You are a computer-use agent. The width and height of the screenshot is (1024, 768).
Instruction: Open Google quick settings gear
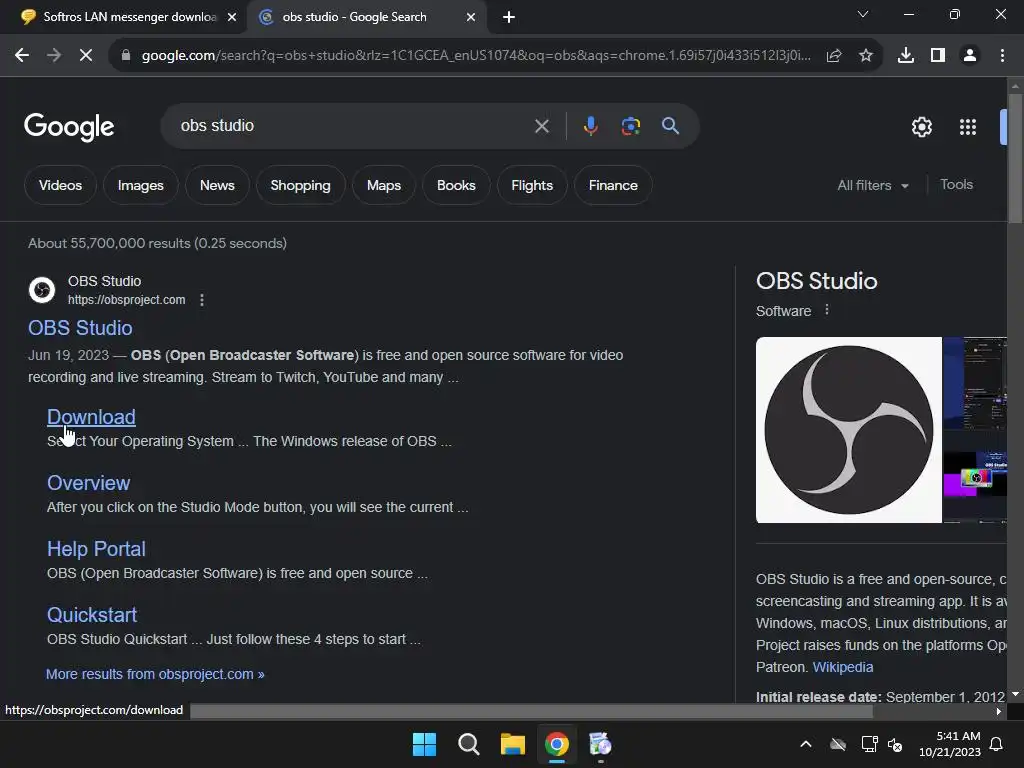(x=921, y=127)
